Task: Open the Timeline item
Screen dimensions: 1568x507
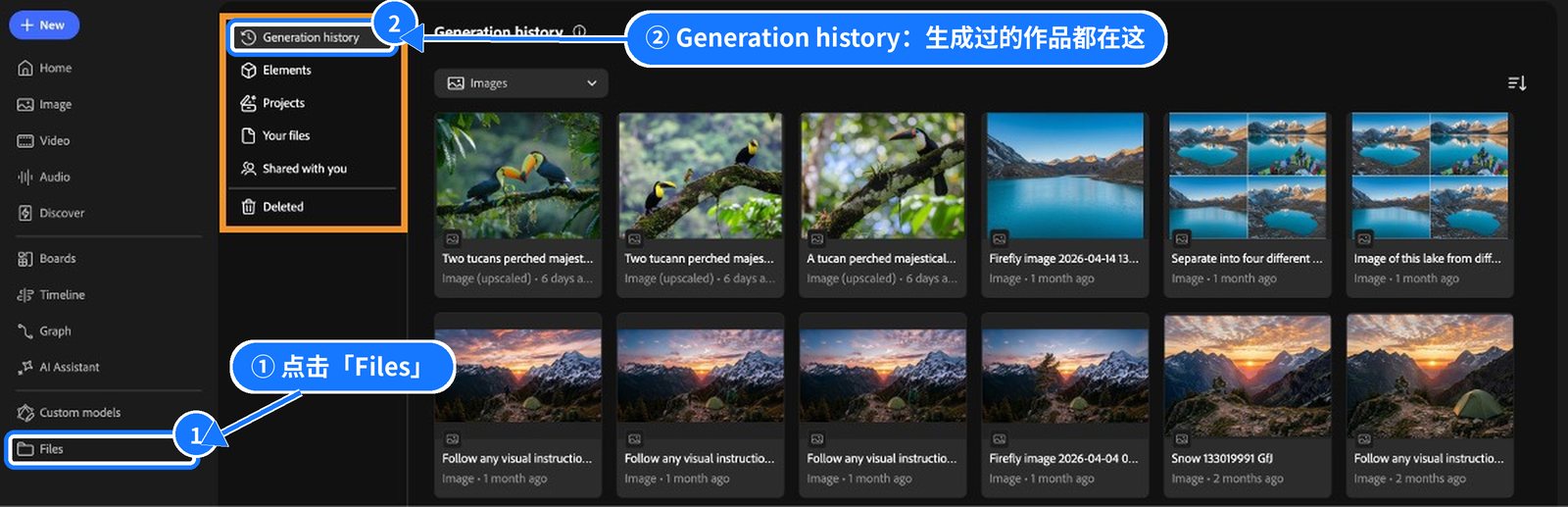Action: [51, 294]
